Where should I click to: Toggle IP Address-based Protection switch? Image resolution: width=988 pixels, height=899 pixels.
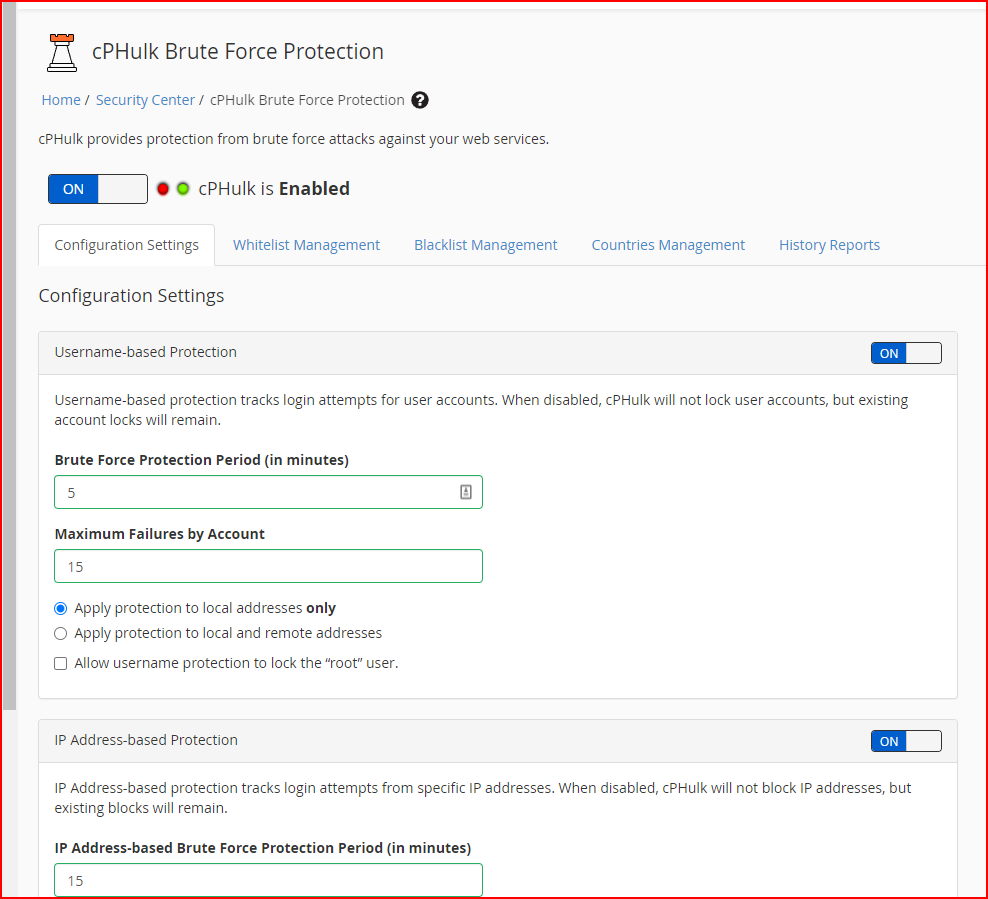pos(906,741)
